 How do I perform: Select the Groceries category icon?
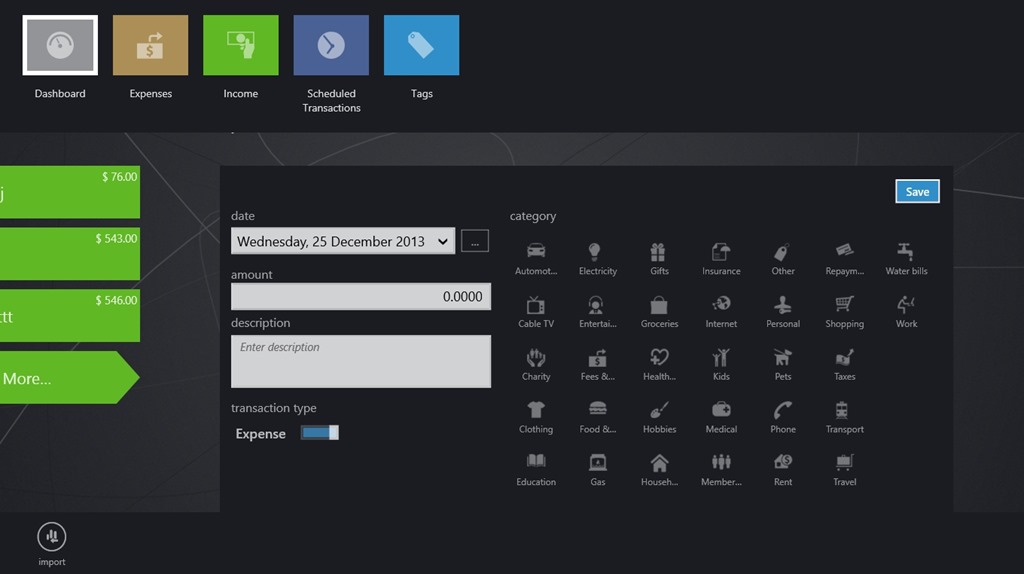(x=659, y=306)
